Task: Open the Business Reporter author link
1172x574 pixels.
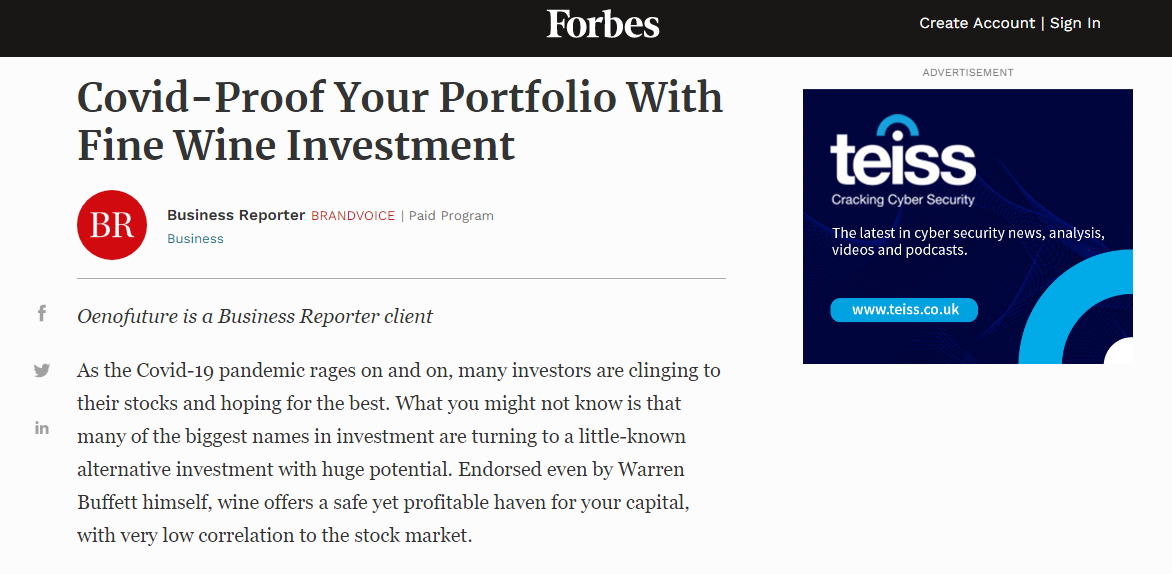Action: click(x=236, y=215)
